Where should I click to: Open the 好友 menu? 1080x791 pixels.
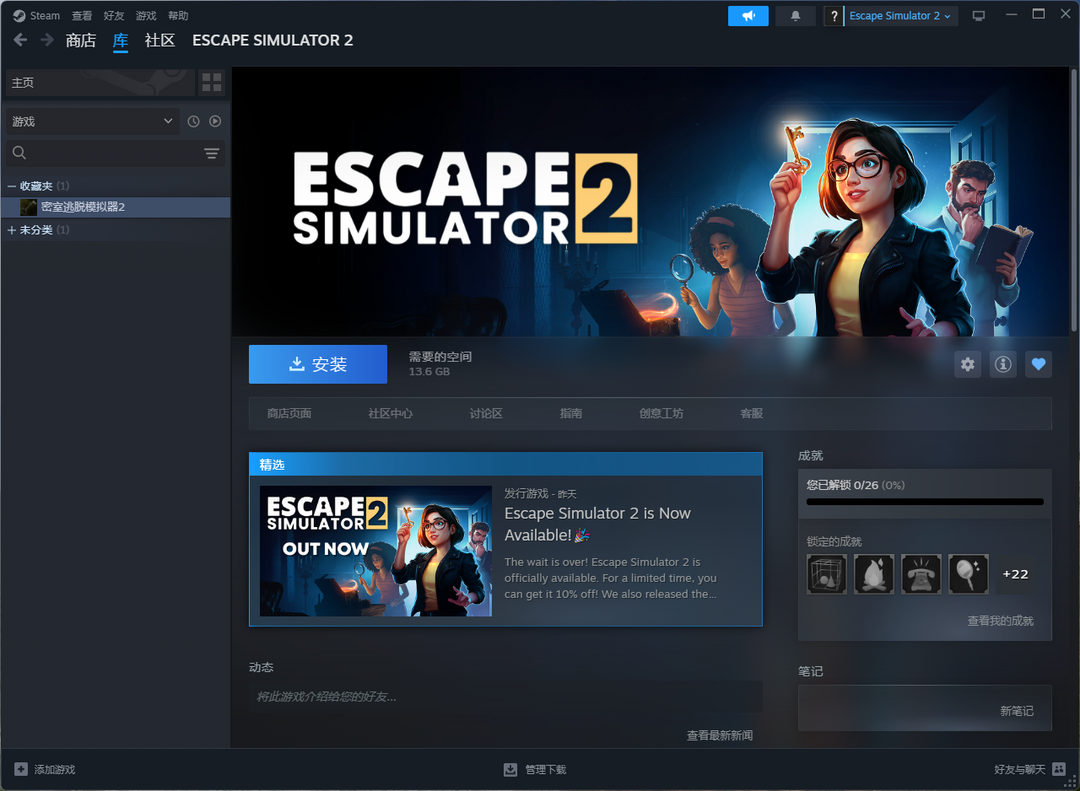(114, 16)
